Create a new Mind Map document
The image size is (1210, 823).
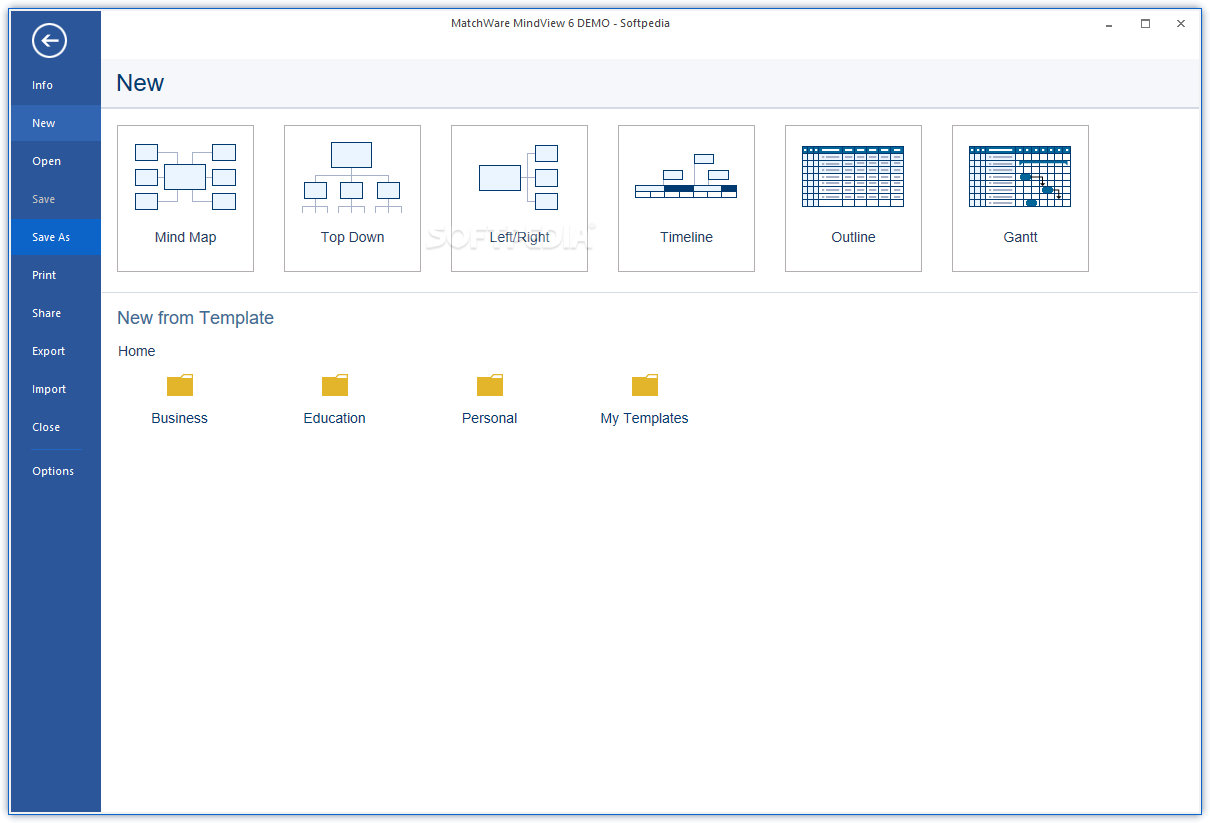point(185,198)
